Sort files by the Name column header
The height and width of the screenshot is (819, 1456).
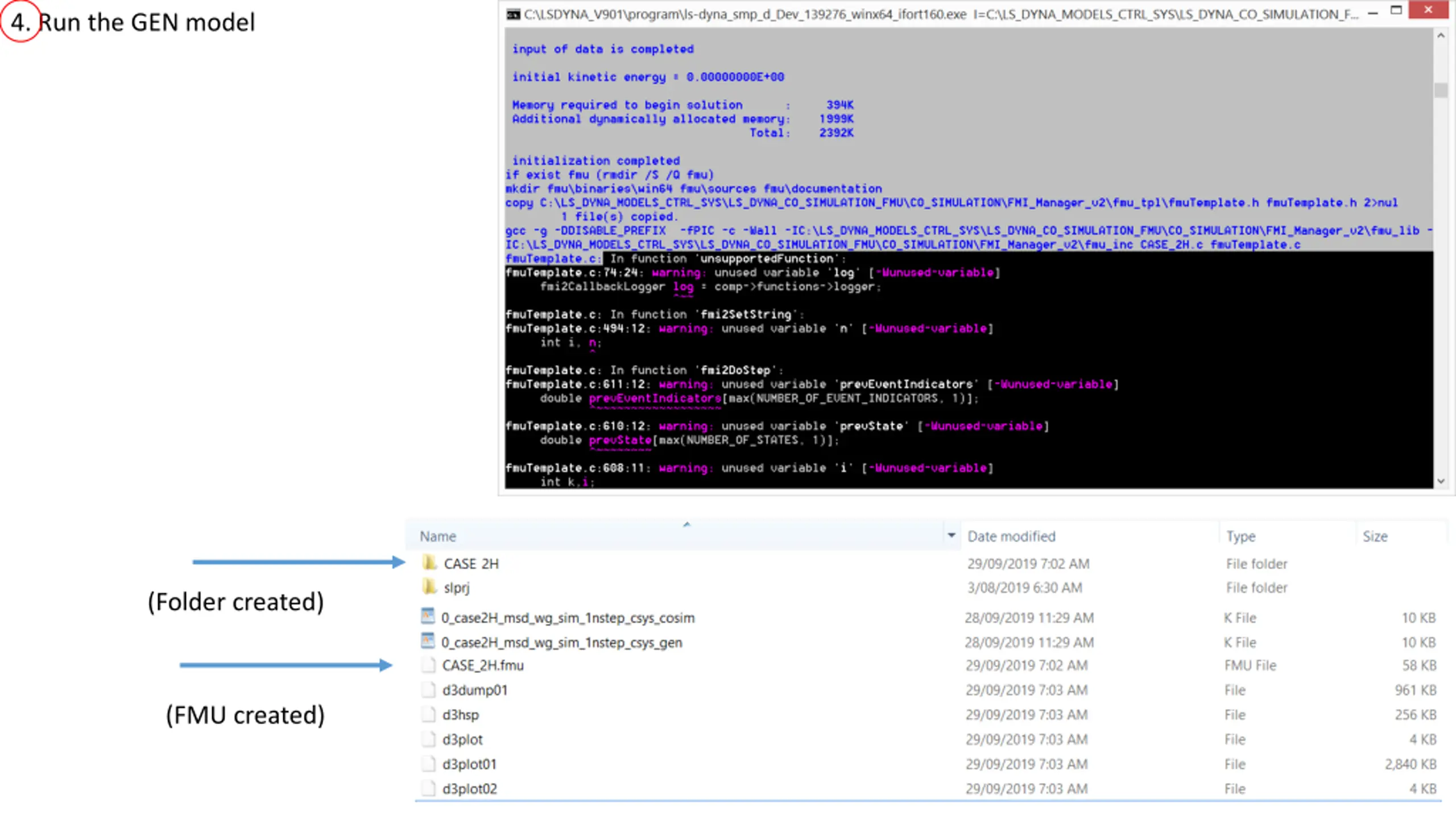click(x=438, y=536)
